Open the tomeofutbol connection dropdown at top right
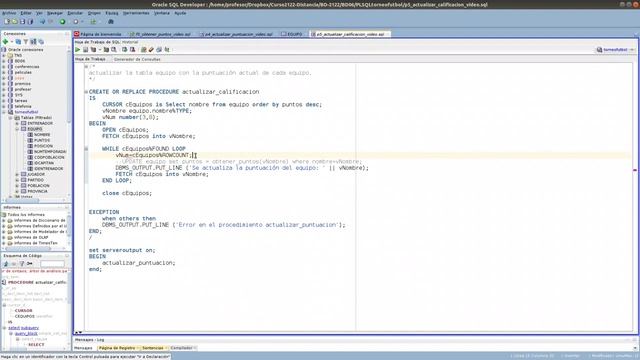 point(632,50)
